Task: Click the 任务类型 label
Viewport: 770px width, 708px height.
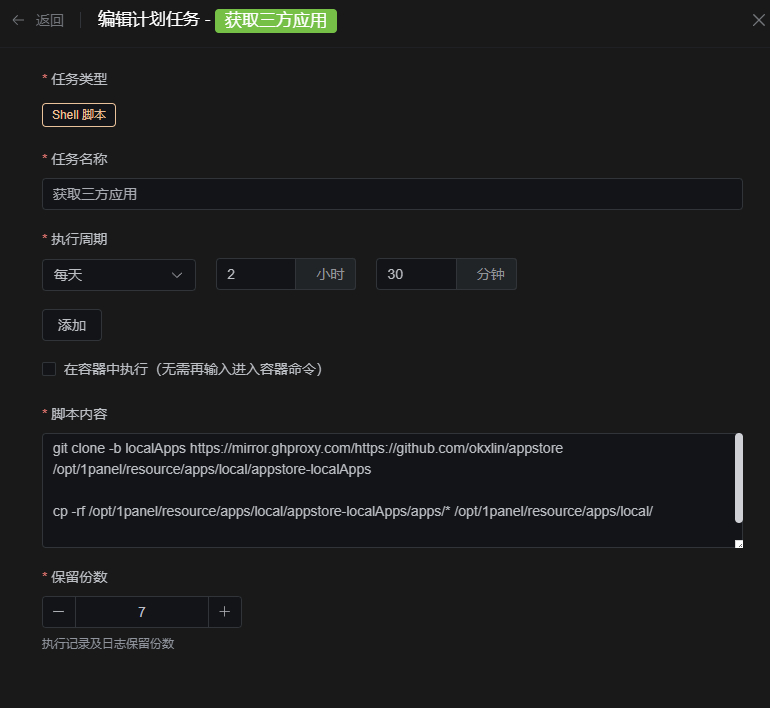Action: click(79, 79)
